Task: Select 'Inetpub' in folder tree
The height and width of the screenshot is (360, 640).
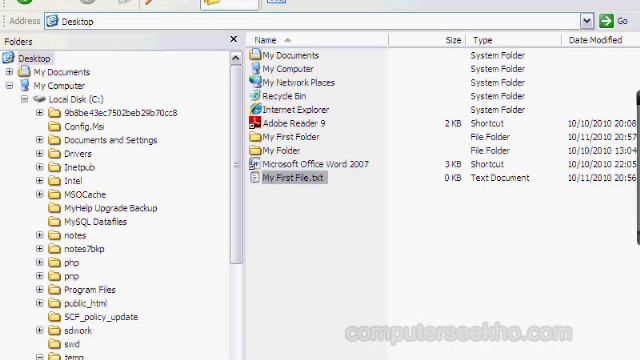Action: 80,167
